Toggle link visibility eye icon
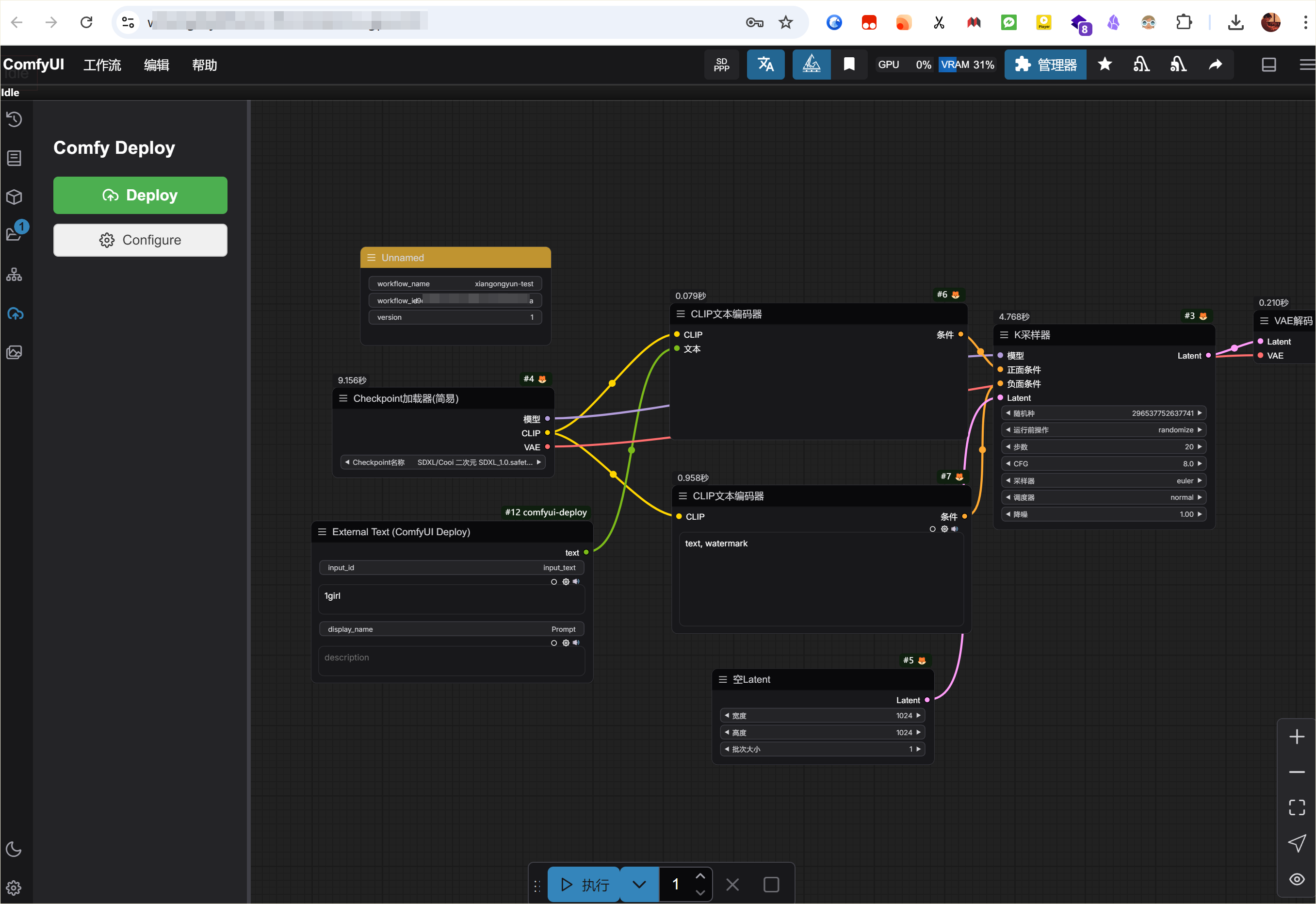 coord(1296,879)
